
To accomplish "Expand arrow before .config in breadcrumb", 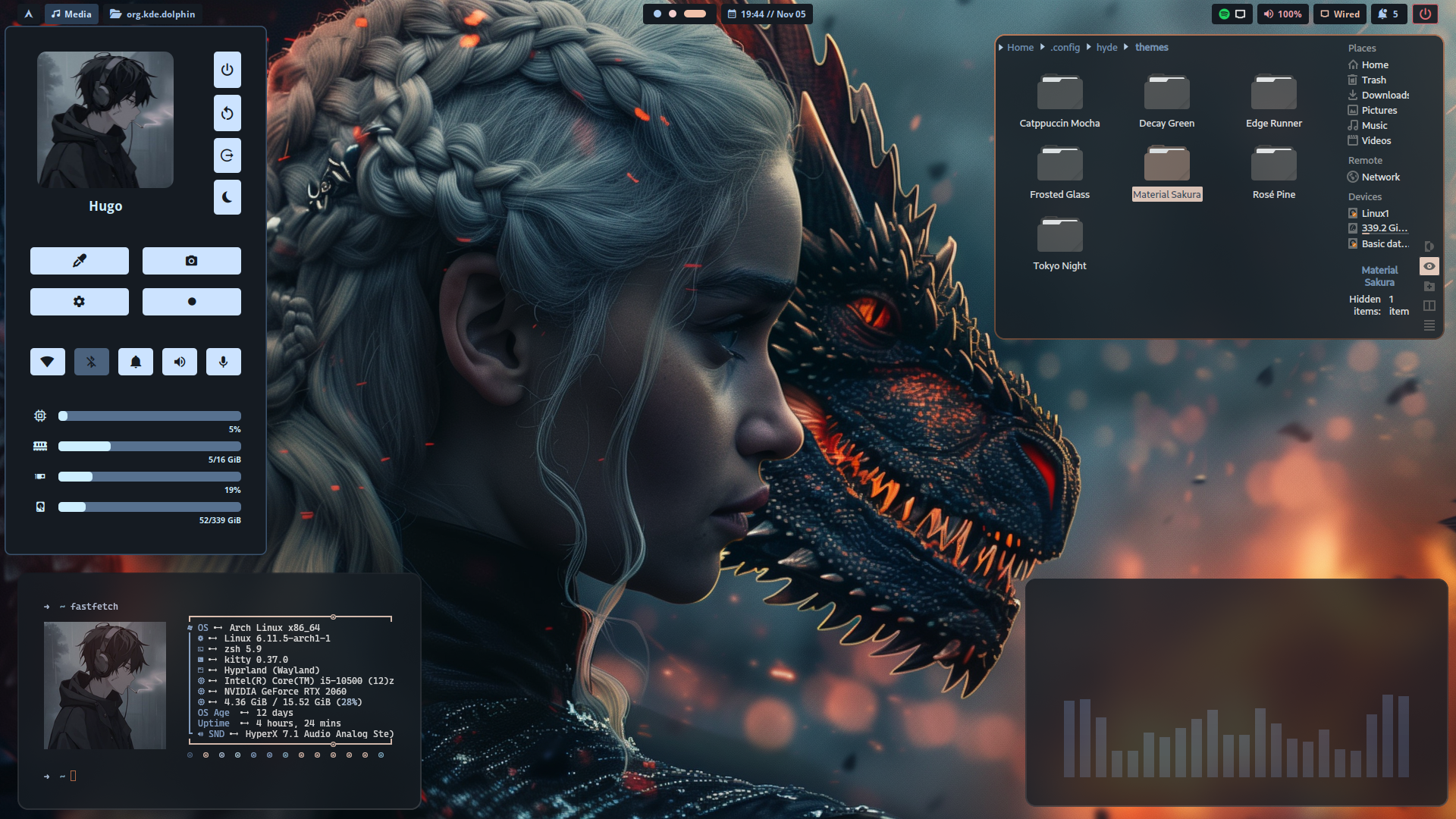I will (1042, 47).
